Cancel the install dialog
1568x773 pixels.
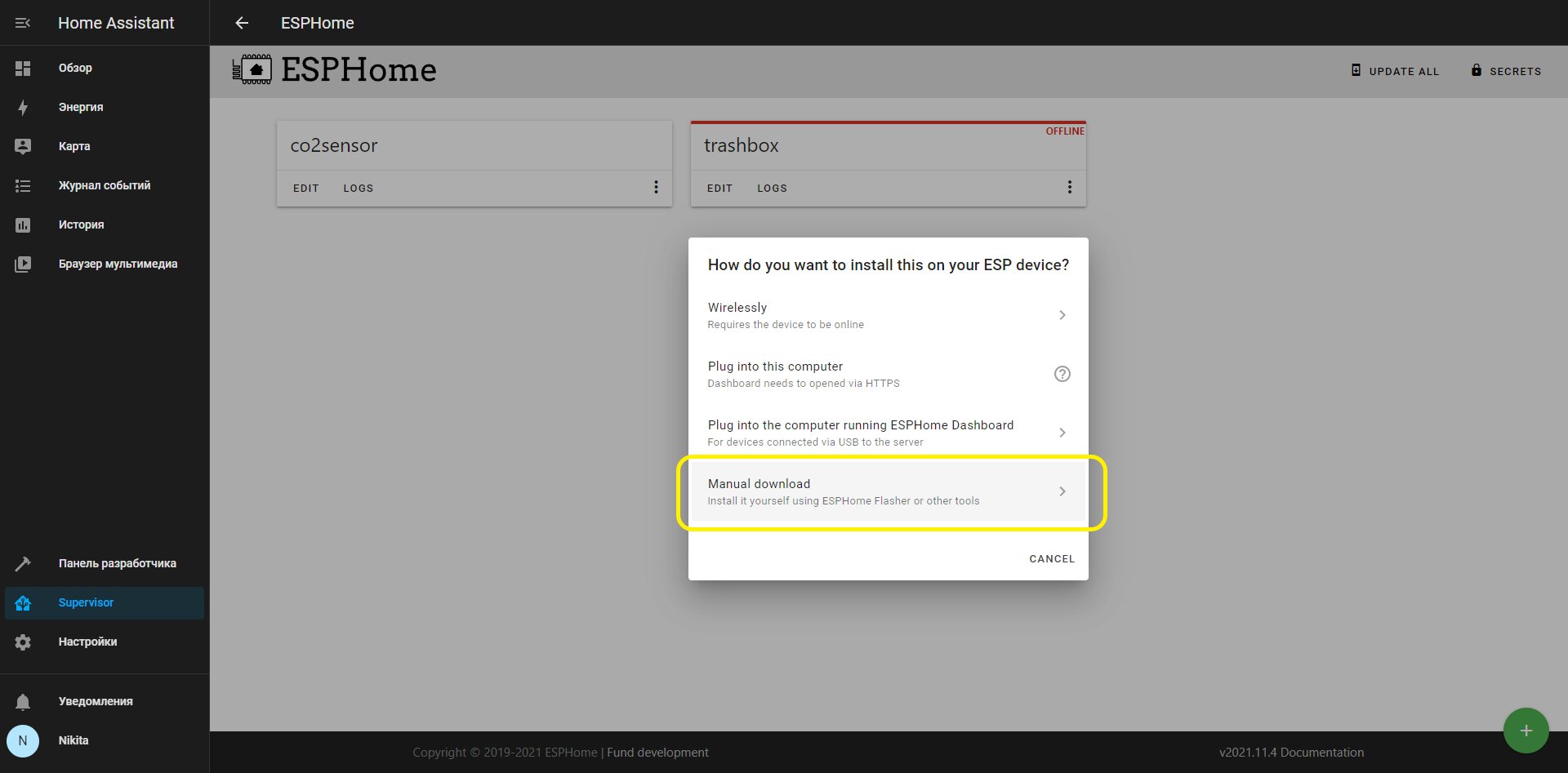coord(1052,558)
